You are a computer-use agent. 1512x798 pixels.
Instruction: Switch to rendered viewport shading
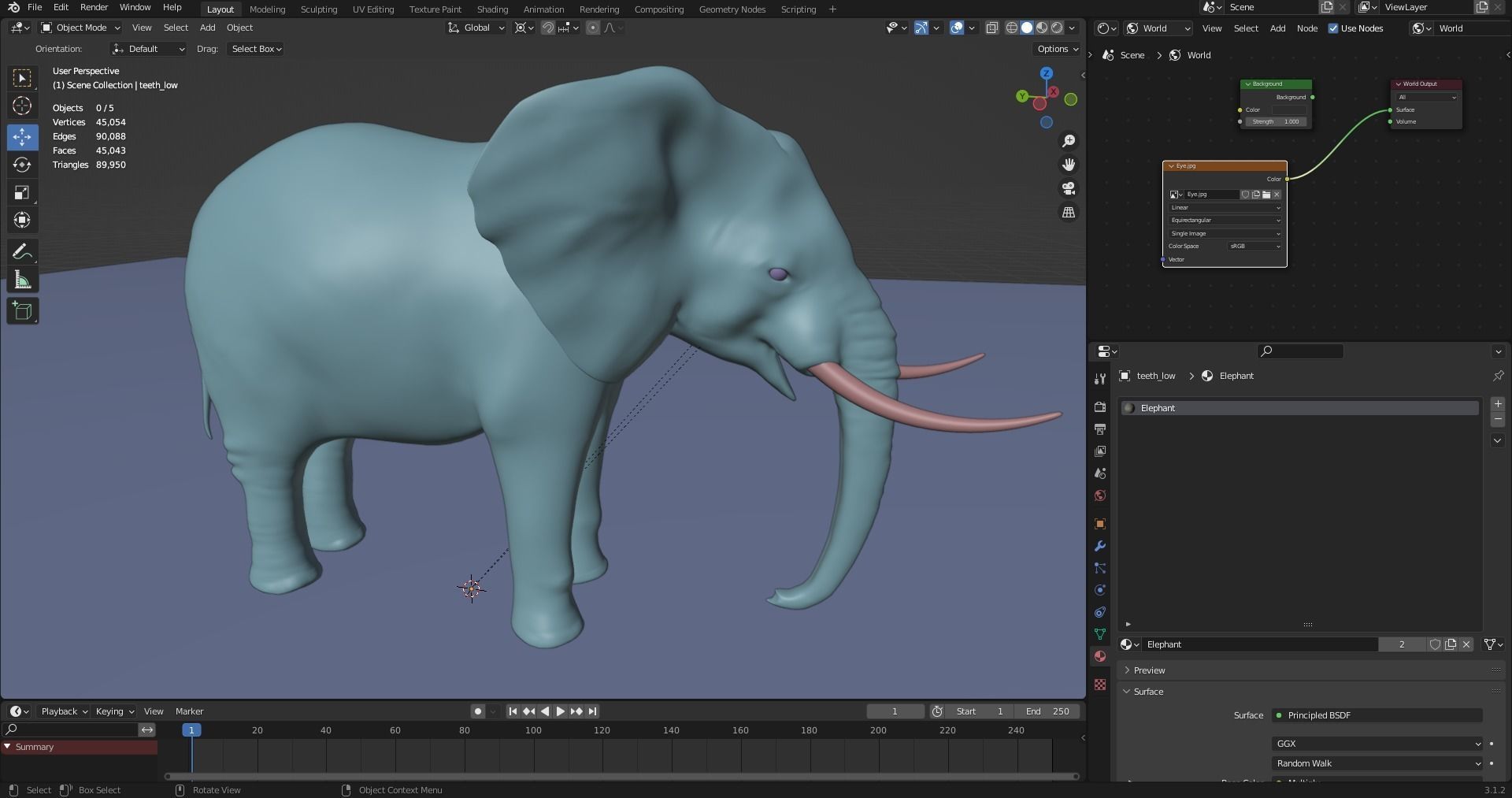pyautogui.click(x=1057, y=28)
